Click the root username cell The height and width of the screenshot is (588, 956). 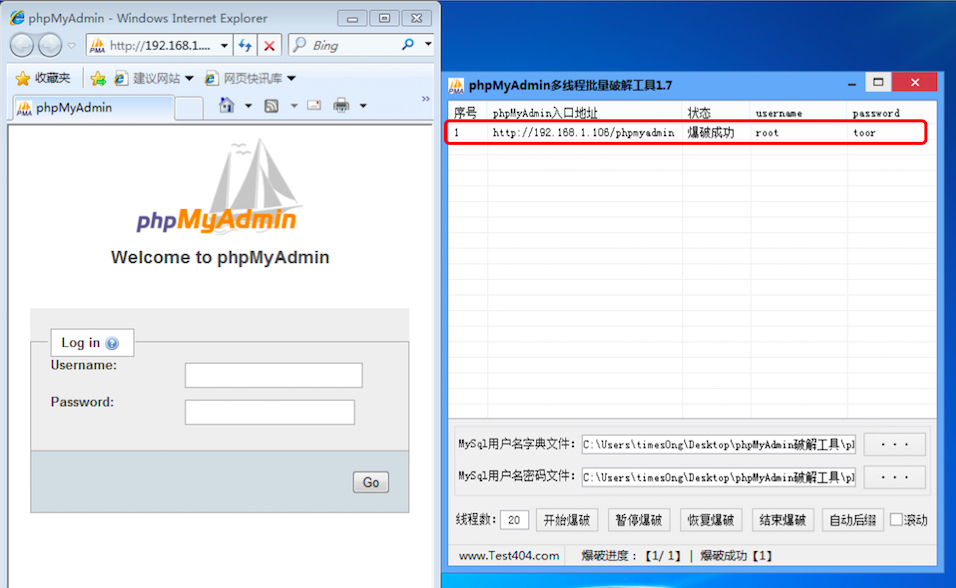[767, 133]
